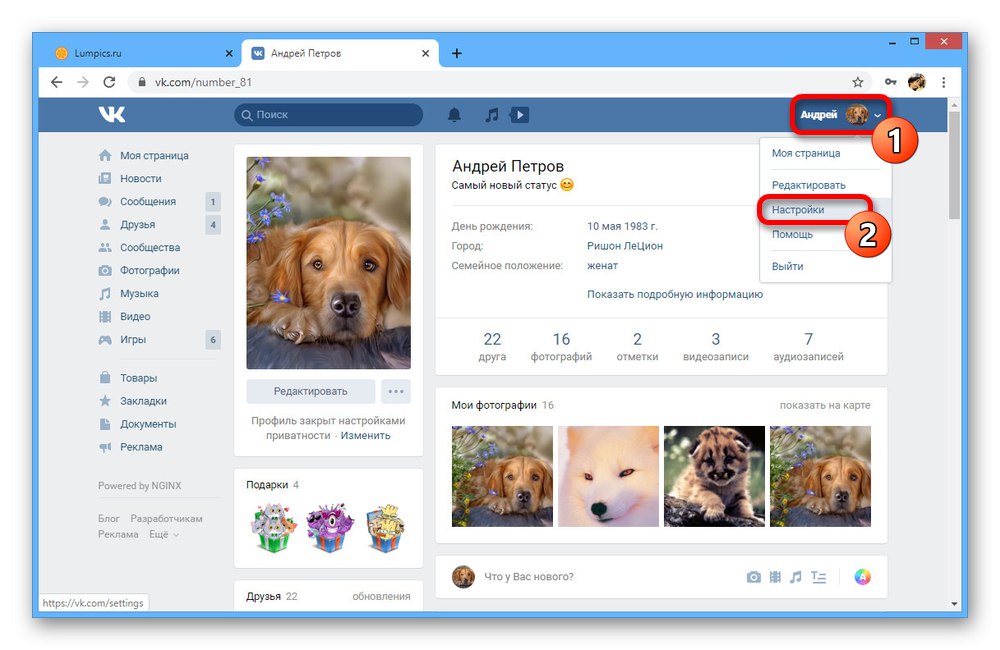Click the camera icon beside Фотографии
The height and width of the screenshot is (650, 1000).
pyautogui.click(x=105, y=270)
